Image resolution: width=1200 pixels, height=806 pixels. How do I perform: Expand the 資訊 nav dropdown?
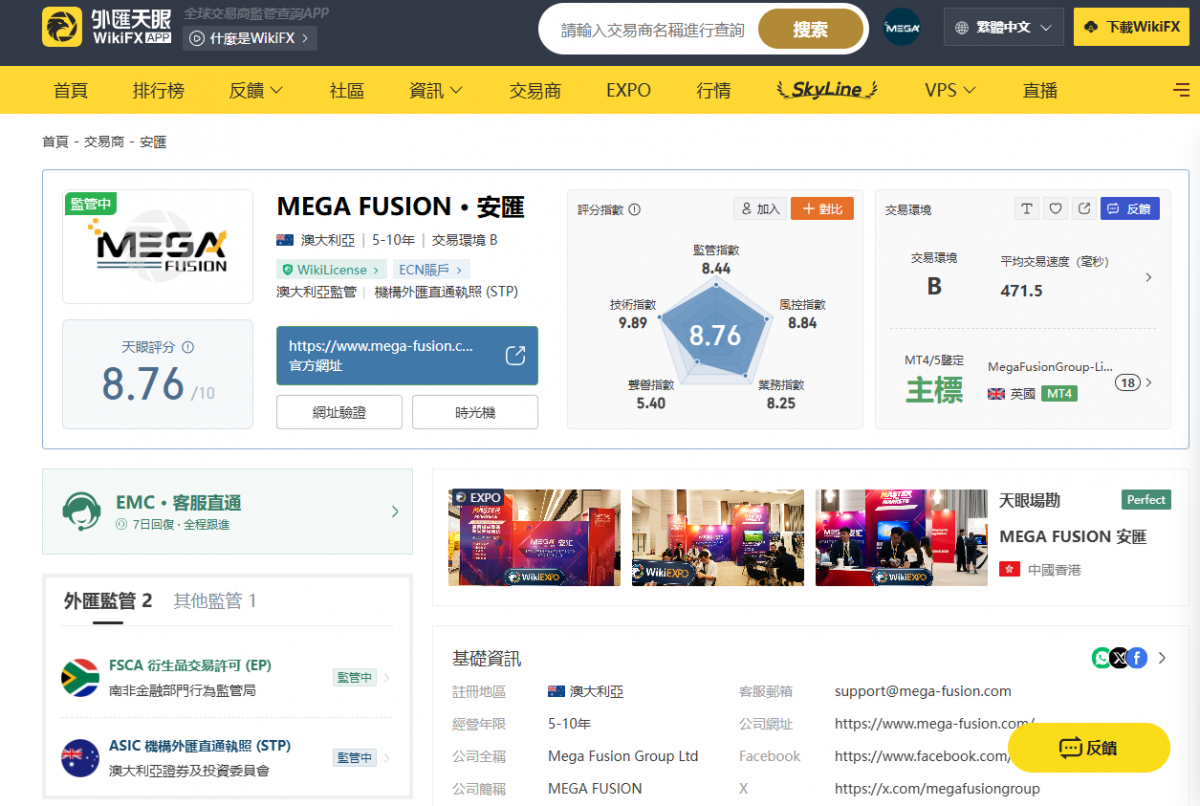pyautogui.click(x=436, y=90)
